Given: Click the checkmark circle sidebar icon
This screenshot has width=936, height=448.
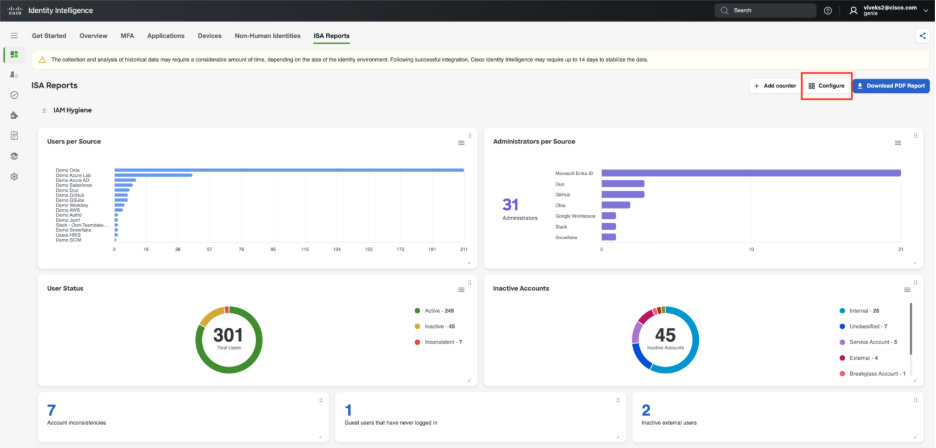Looking at the screenshot, I should [14, 94].
